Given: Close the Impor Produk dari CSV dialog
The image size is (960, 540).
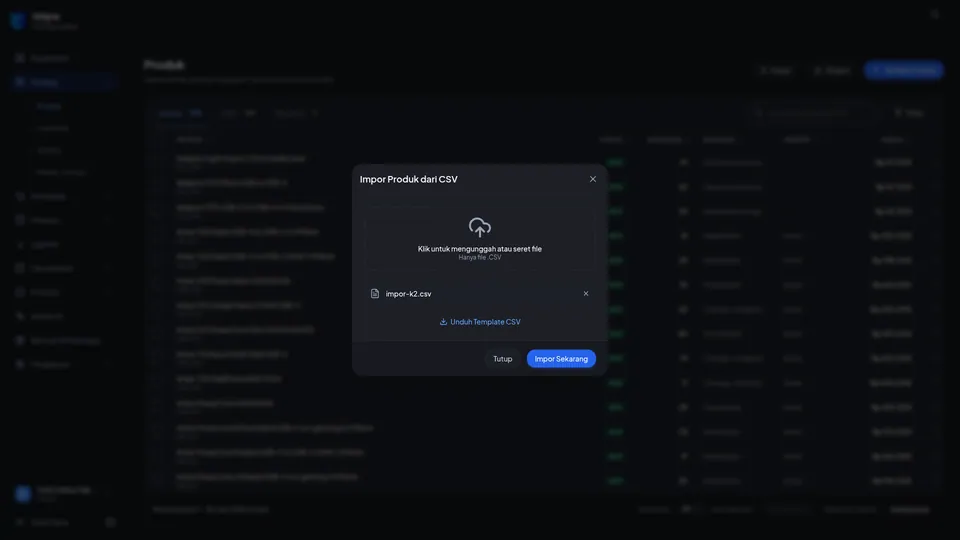Looking at the screenshot, I should click(x=593, y=179).
